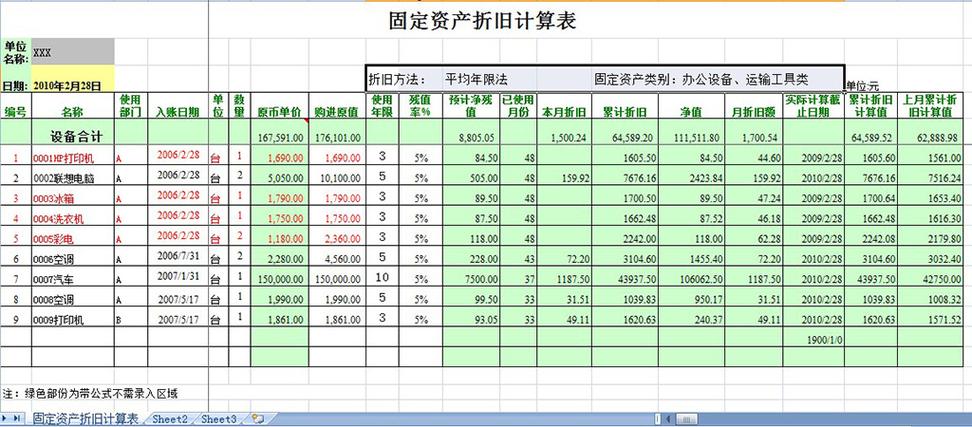Select the 上月累计折旧计算值 column header
Image resolution: width=972 pixels, height=427 pixels.
(930, 106)
